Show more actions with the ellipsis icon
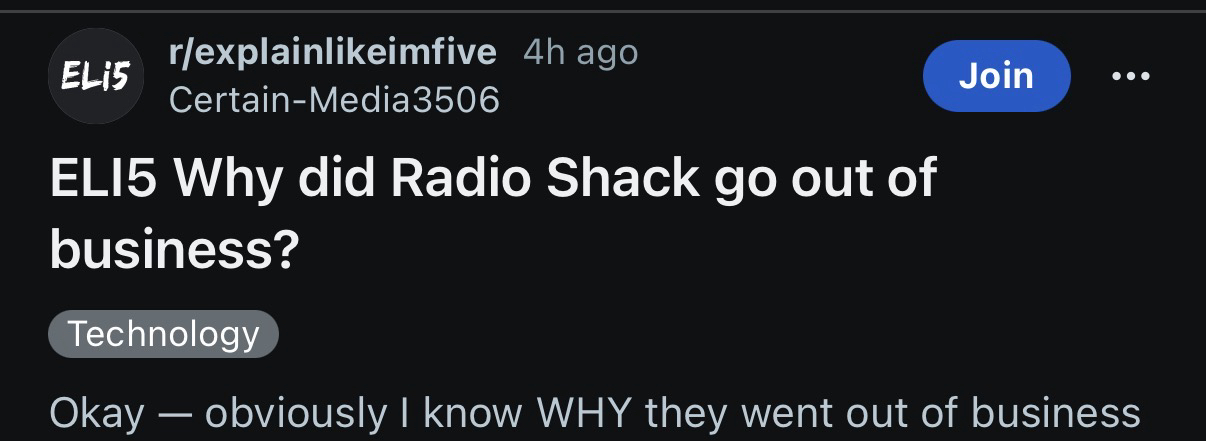 point(1130,76)
